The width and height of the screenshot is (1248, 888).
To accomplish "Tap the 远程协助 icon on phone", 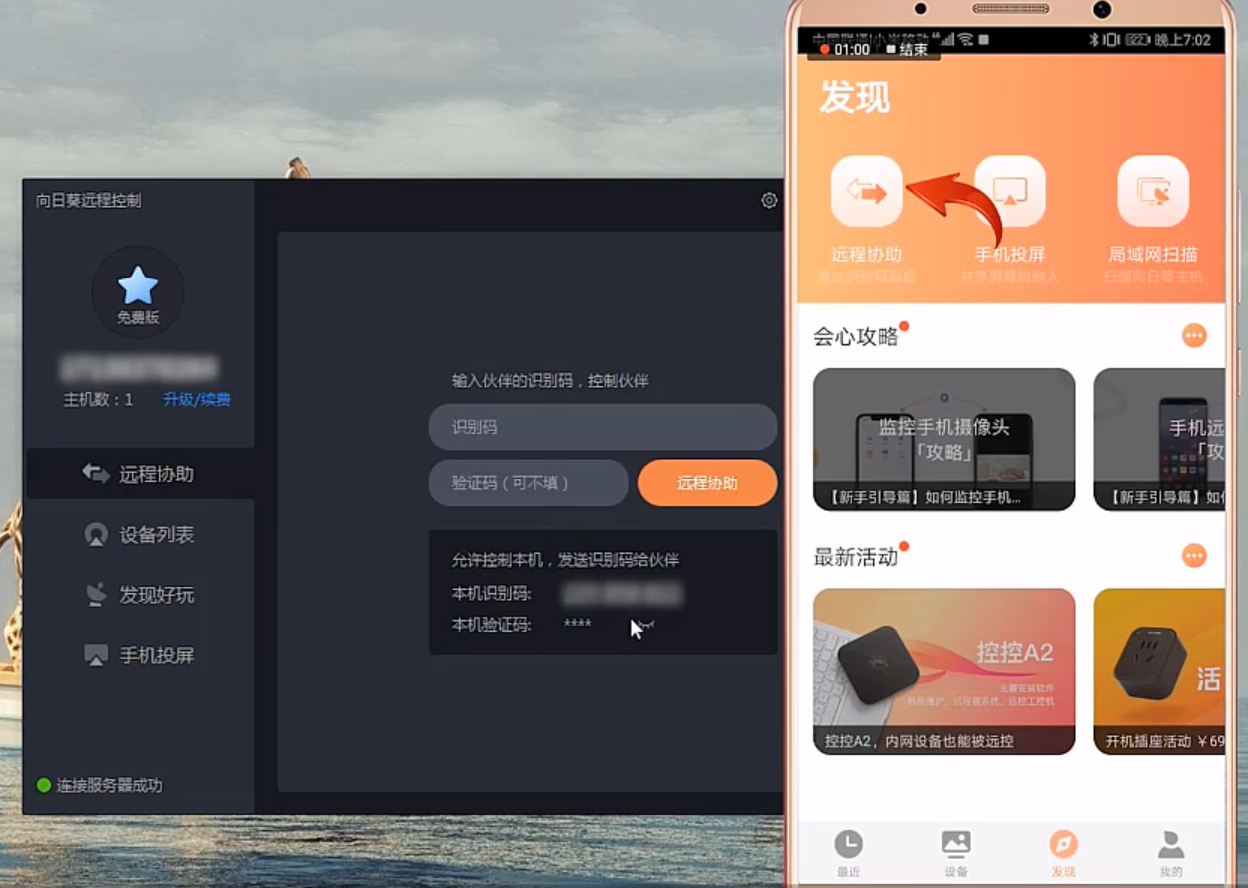I will [x=866, y=192].
